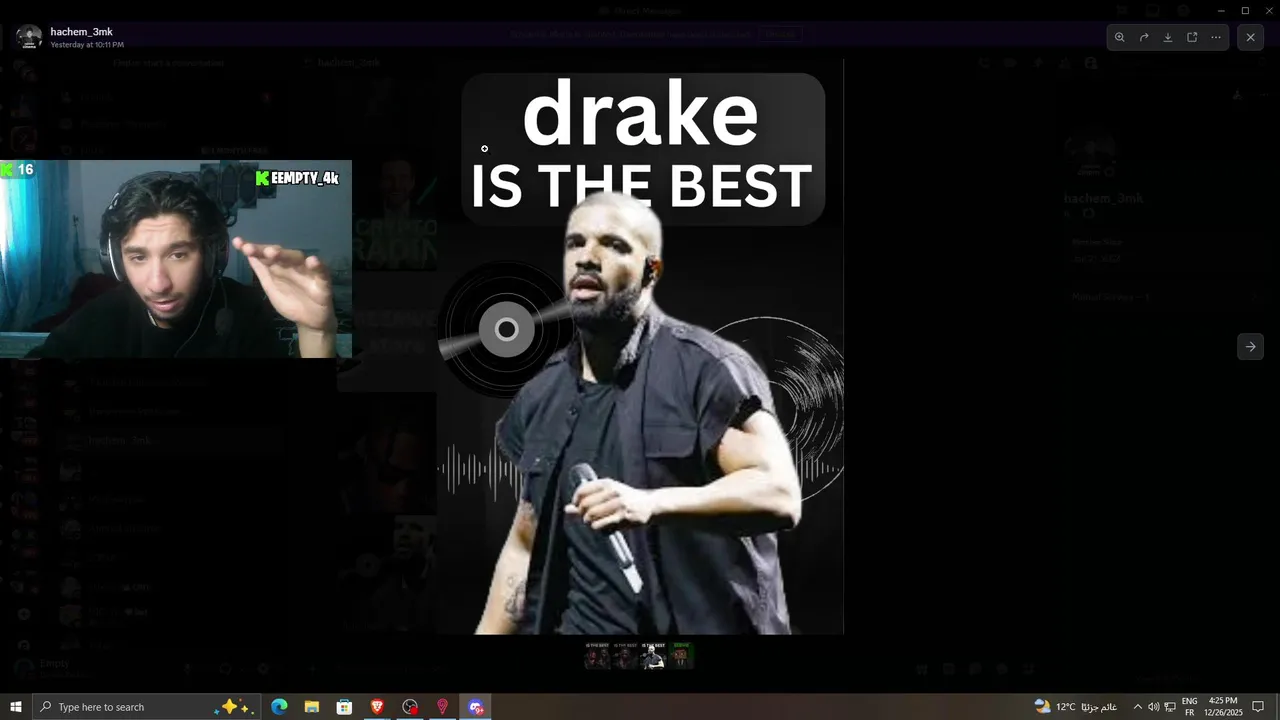Zoom into the image with the magnifier icon
The image size is (1280, 720).
click(1120, 37)
